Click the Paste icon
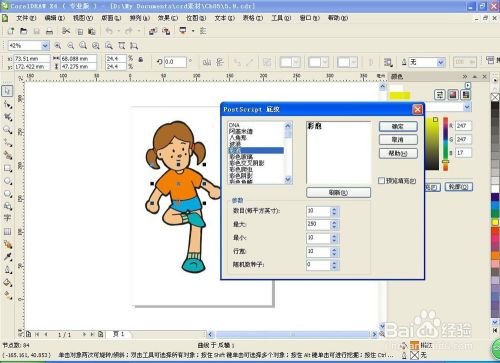Viewport: 500px width, 363px height. (x=92, y=31)
